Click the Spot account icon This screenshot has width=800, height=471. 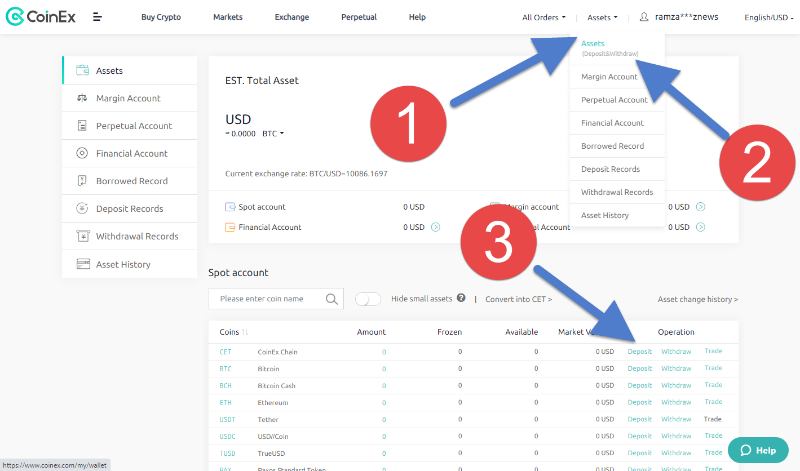click(x=230, y=207)
